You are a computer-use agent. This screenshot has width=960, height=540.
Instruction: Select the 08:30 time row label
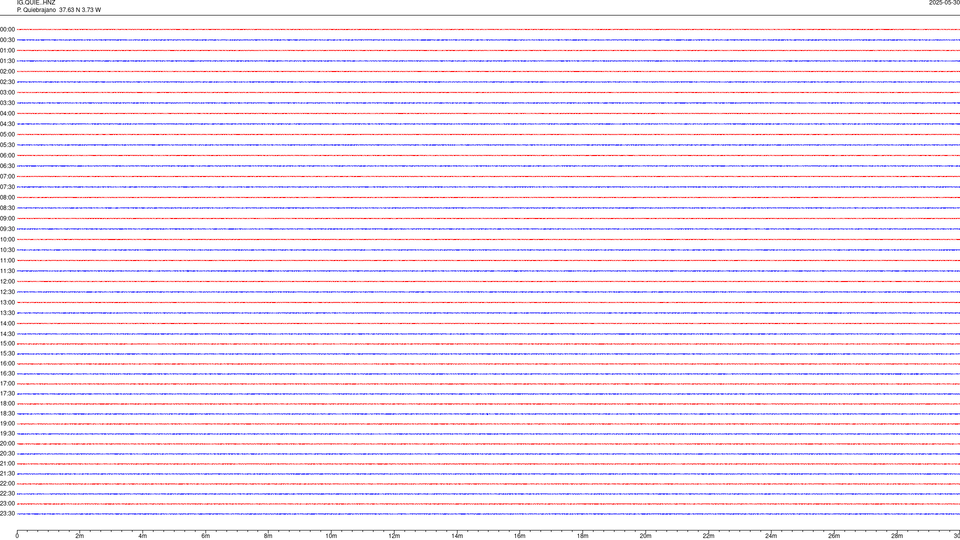(x=7, y=208)
